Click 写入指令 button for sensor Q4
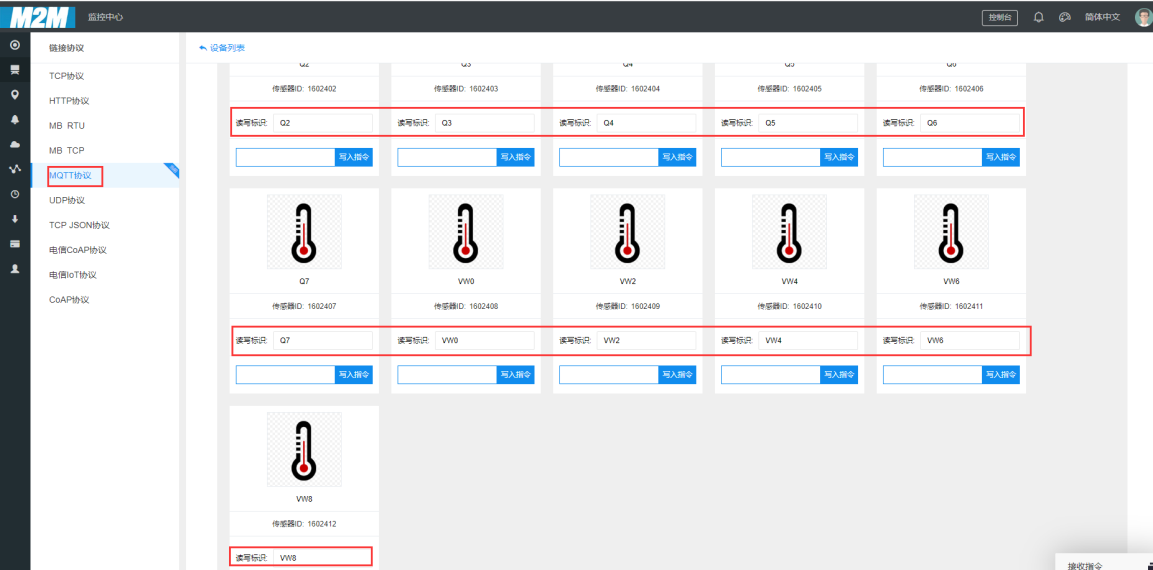The height and width of the screenshot is (570, 1153). [677, 157]
